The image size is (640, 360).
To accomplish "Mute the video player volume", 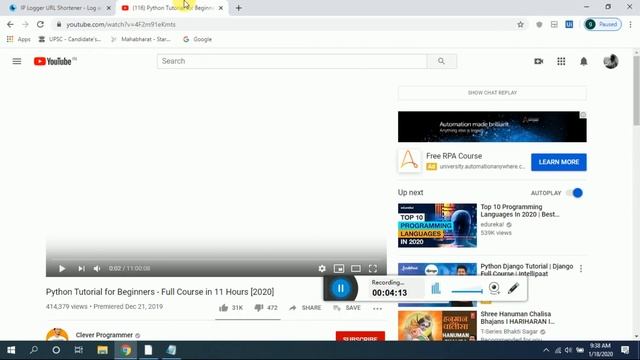I will [97, 269].
